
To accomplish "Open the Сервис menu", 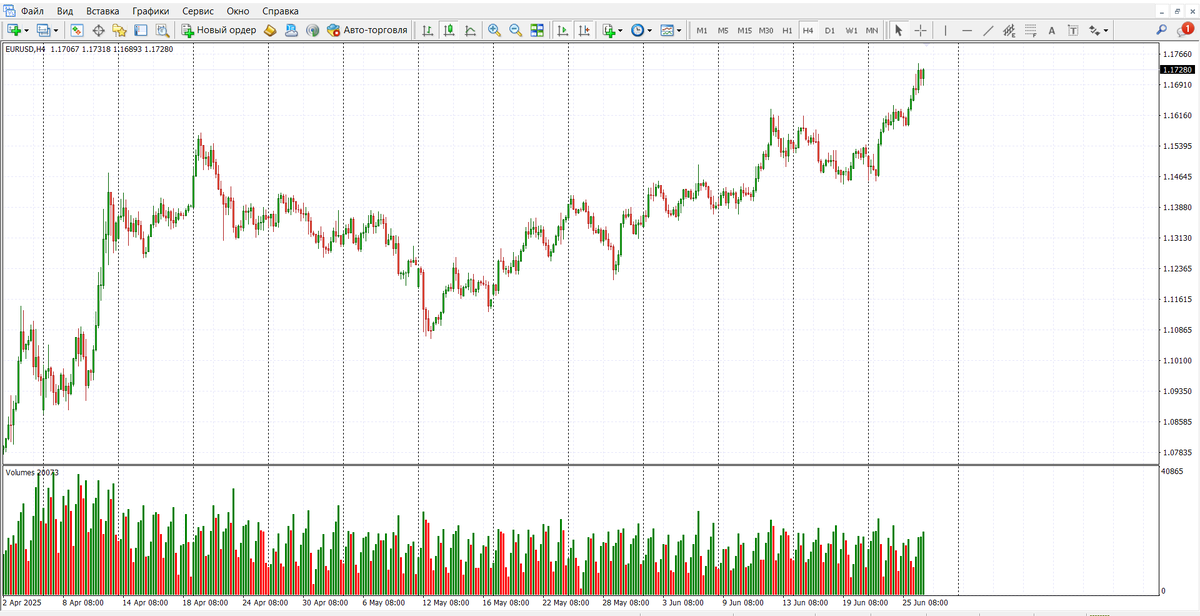I will pyautogui.click(x=198, y=11).
